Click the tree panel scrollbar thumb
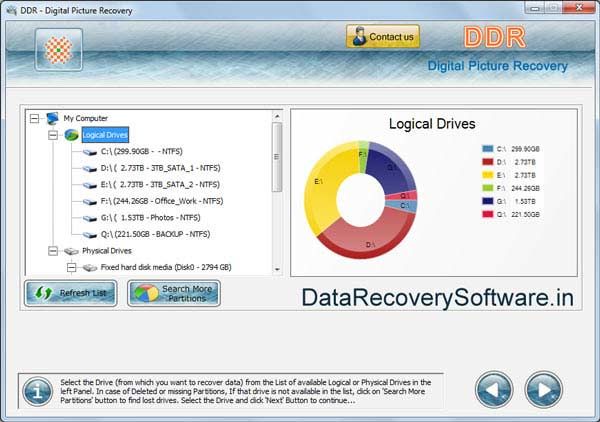This screenshot has width=600, height=422. tap(277, 157)
